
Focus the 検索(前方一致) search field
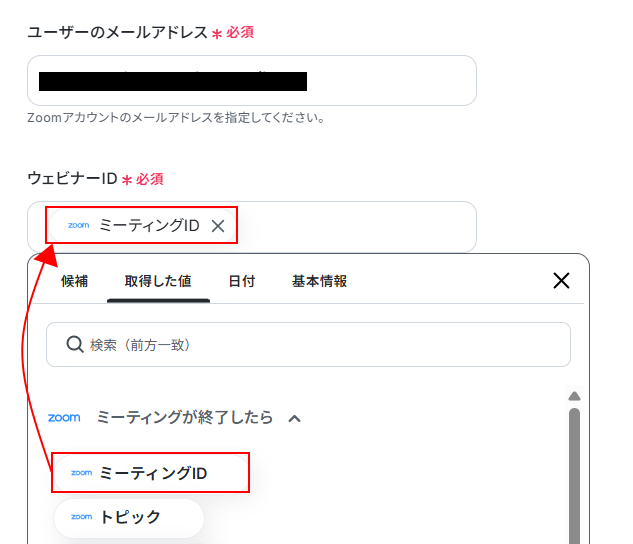click(308, 345)
